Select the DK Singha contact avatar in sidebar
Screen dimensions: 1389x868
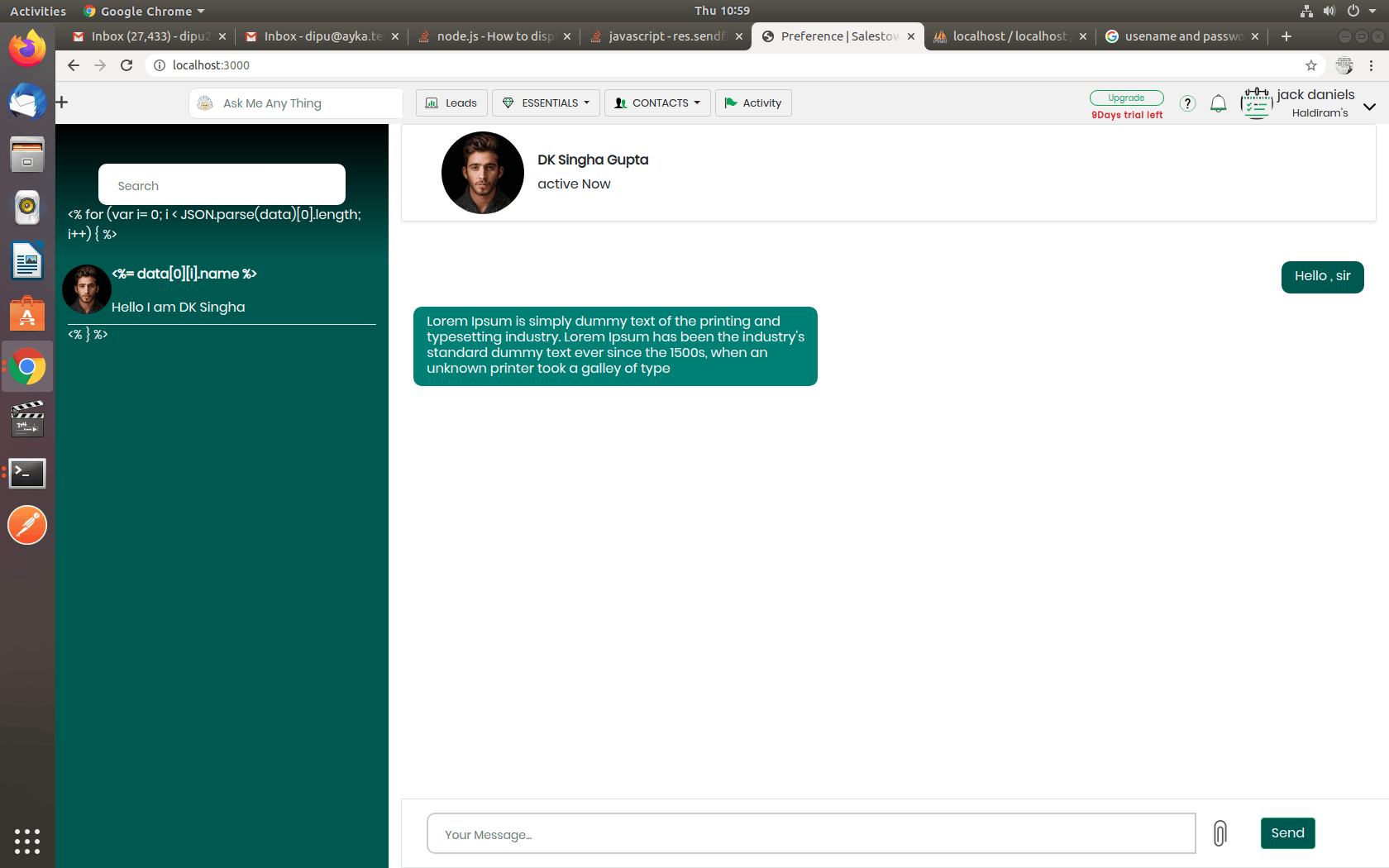pyautogui.click(x=87, y=289)
